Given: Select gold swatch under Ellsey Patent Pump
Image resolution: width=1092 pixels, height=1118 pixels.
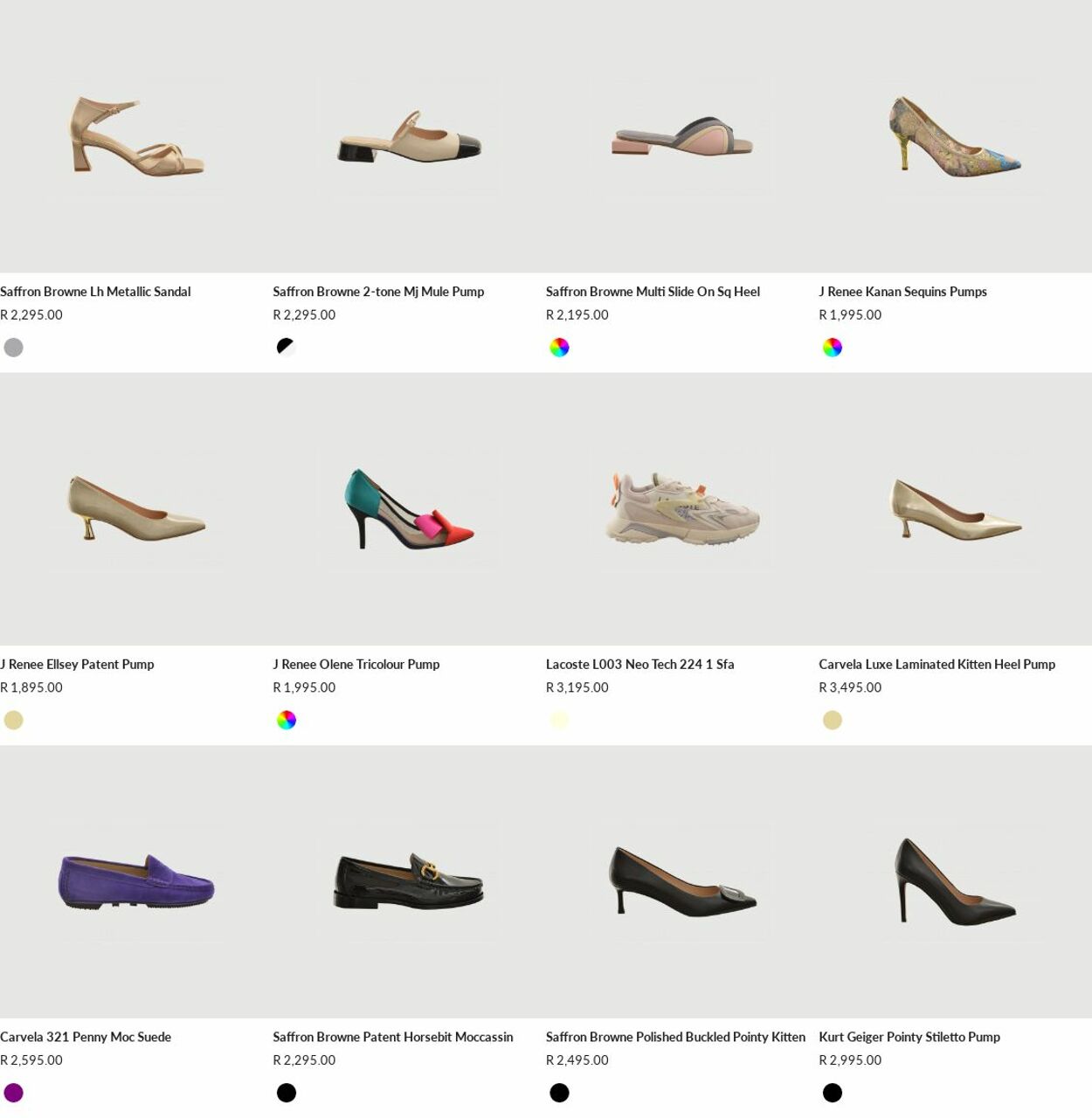Looking at the screenshot, I should 13,721.
